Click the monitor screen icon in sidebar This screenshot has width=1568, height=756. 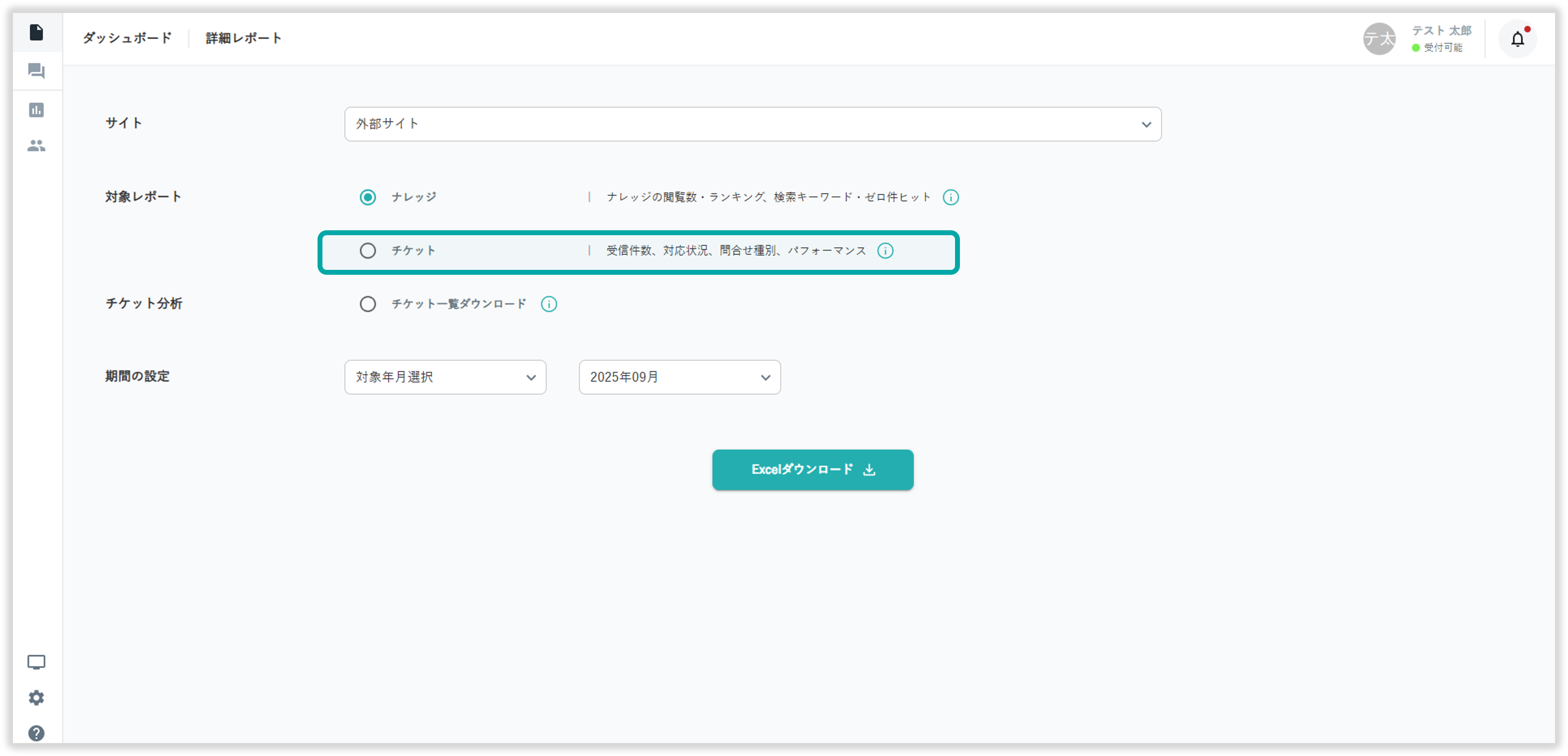[x=36, y=662]
